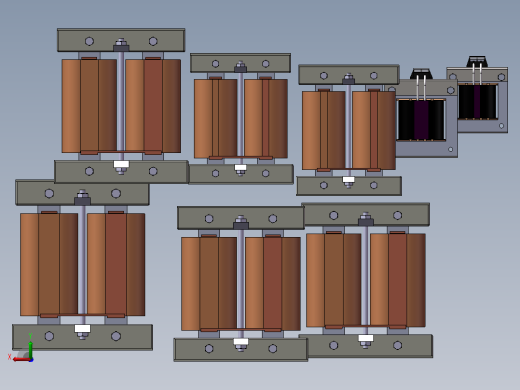Select the far-right small black-coil transformer
This screenshot has width=520, height=390.
(x=477, y=95)
